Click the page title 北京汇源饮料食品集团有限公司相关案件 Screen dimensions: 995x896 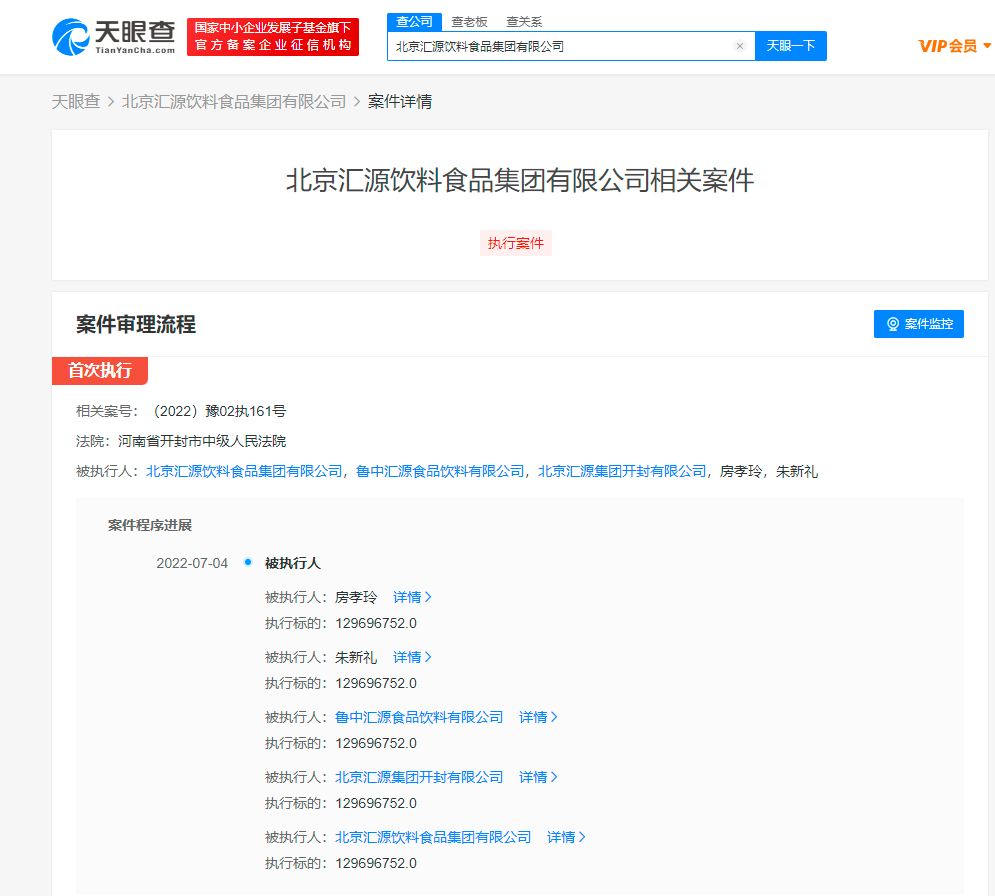click(520, 181)
